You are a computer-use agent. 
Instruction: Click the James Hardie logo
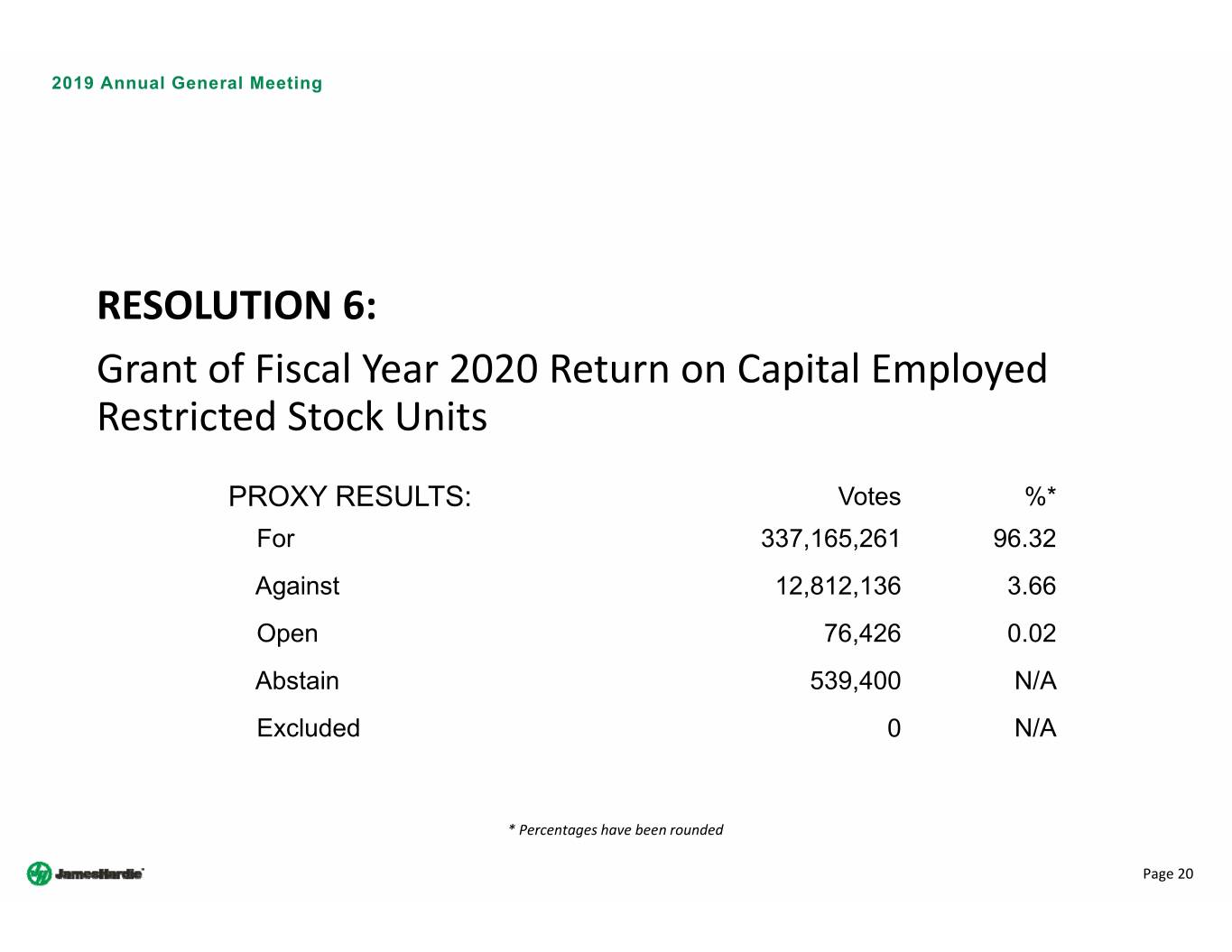coord(86,873)
